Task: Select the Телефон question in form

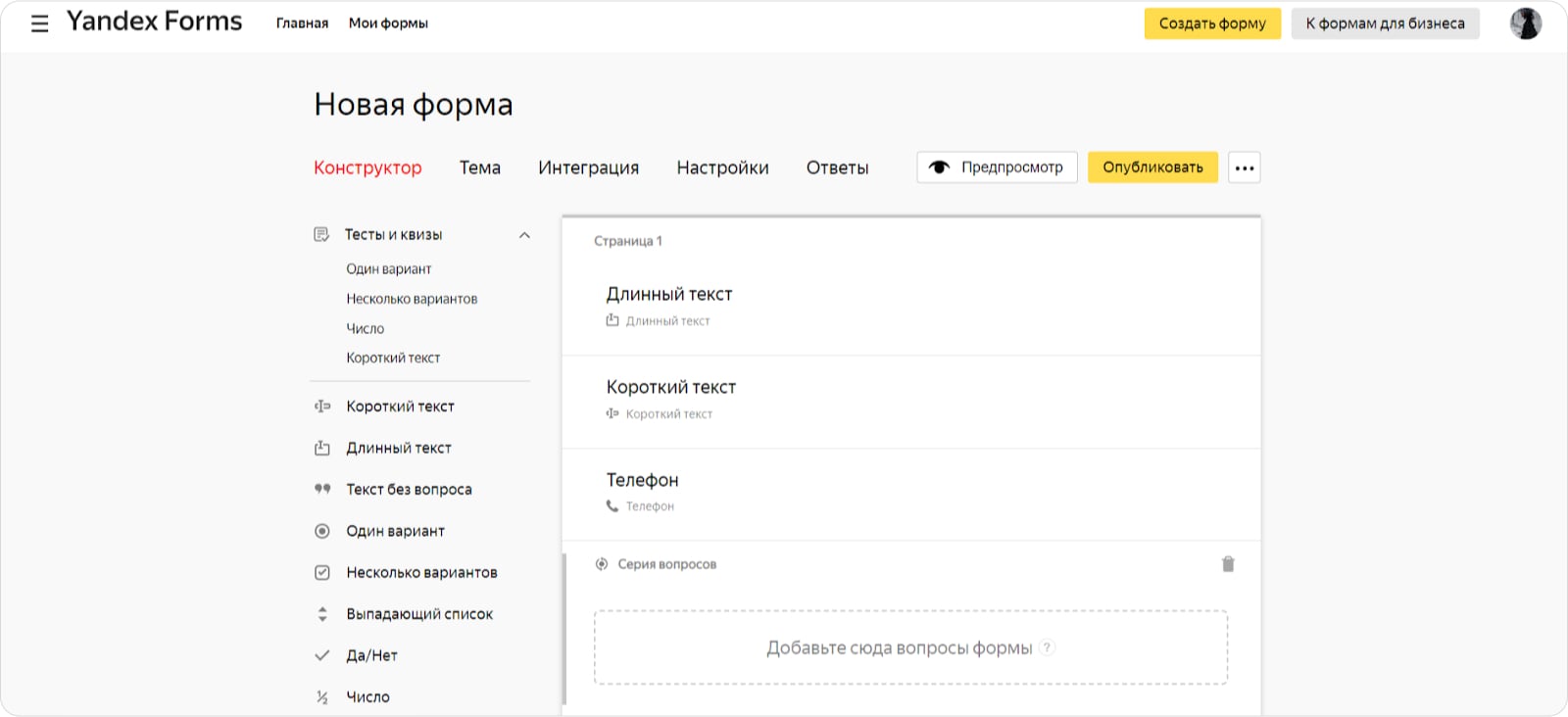Action: 911,495
